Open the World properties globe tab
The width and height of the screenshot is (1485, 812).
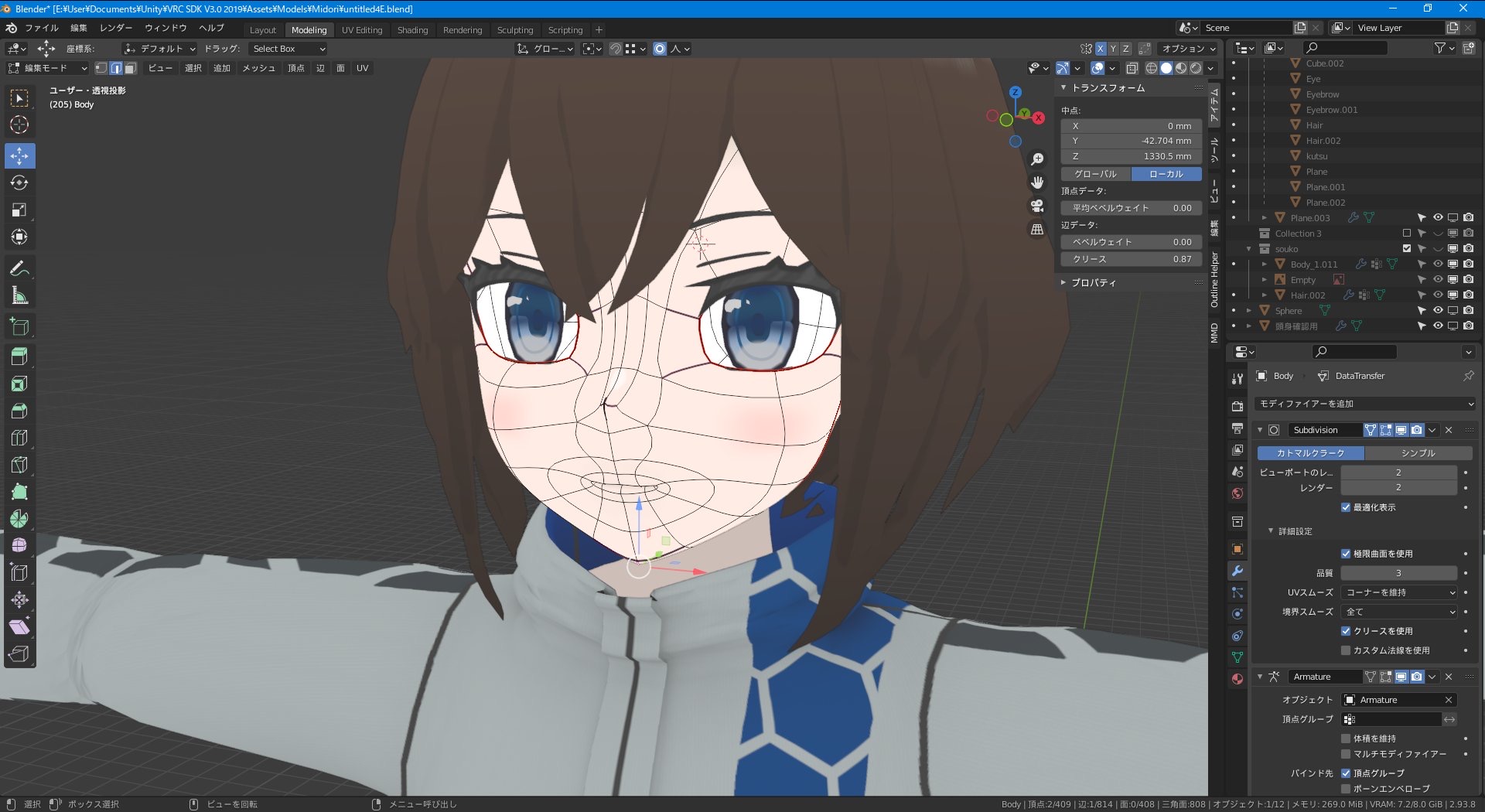click(x=1237, y=493)
